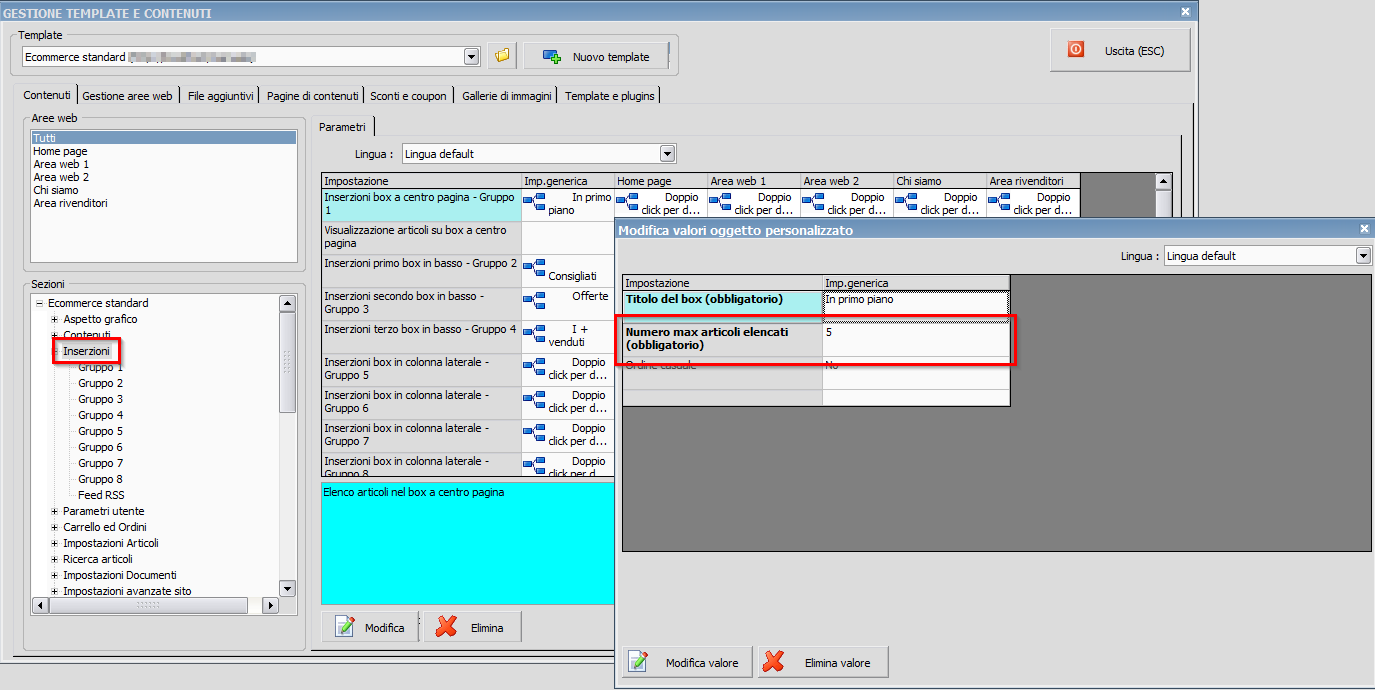1375x690 pixels.
Task: Open the Template e plugins tab
Action: coord(610,96)
